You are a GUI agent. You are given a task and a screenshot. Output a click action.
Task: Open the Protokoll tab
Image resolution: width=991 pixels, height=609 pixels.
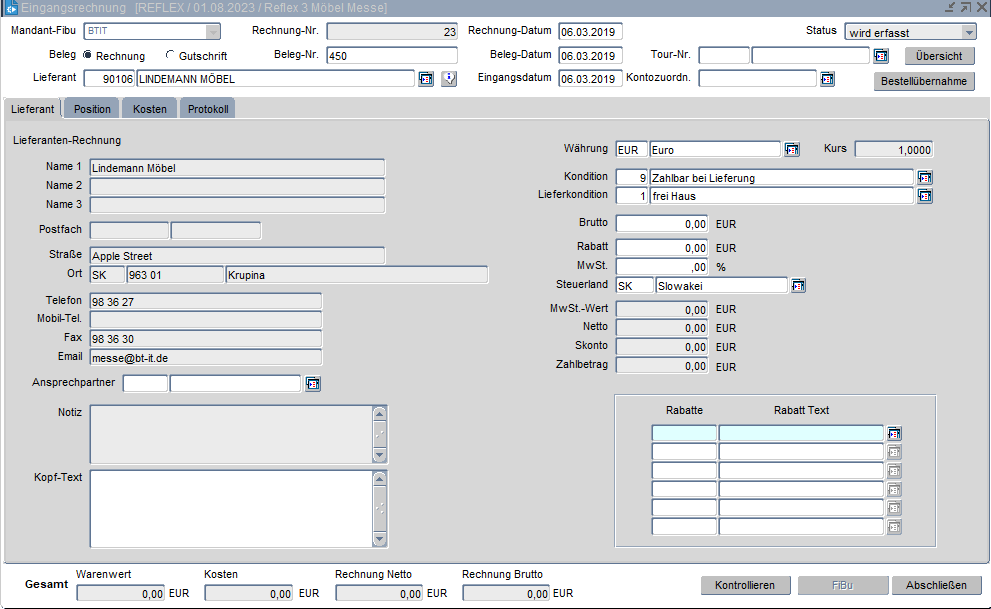tap(208, 109)
